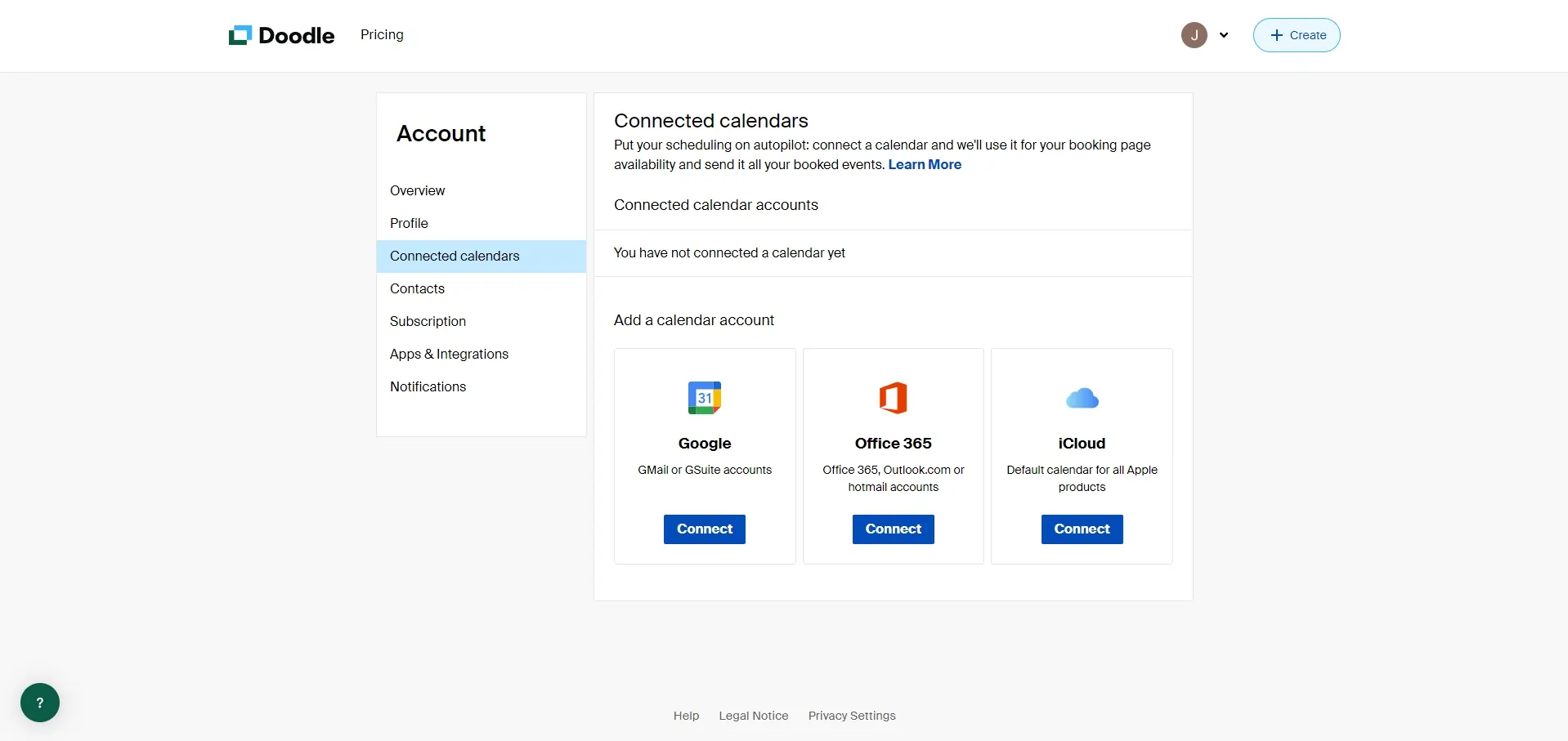Click the Doodle logo

(281, 35)
